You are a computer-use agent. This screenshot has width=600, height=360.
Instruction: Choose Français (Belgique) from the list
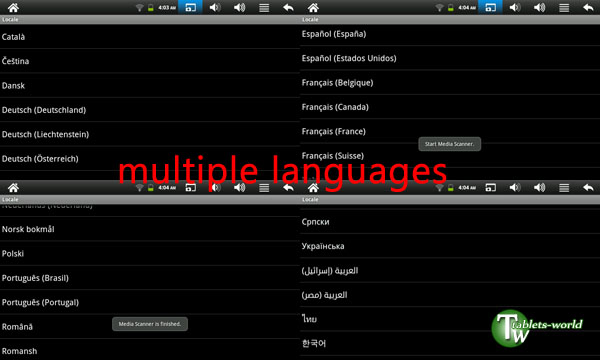coord(450,83)
